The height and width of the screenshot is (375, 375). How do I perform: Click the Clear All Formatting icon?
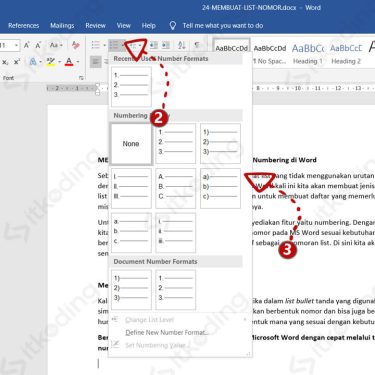click(x=76, y=45)
